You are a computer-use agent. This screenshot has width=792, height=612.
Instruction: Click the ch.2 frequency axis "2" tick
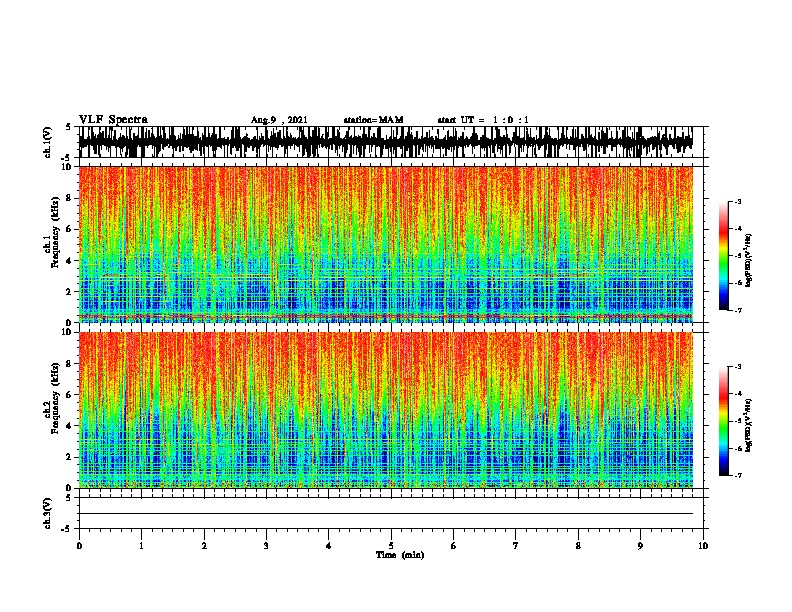click(x=69, y=457)
